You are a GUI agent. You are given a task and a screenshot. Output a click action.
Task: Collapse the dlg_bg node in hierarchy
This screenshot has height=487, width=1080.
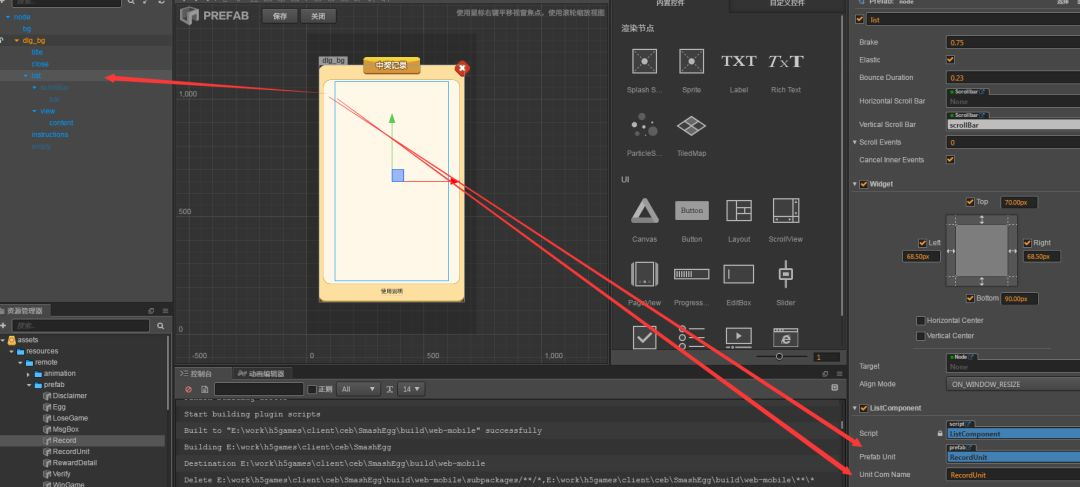pyautogui.click(x=17, y=41)
